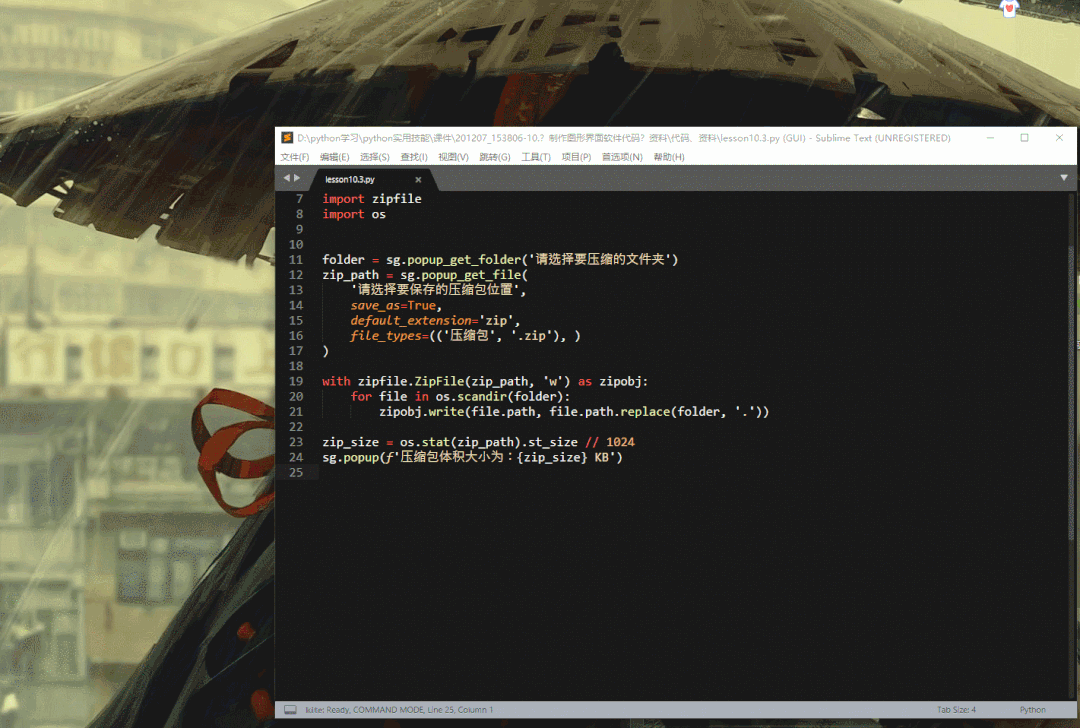Click the forward navigation arrow near the tab bar
Screen dimensions: 1080x728
[x=298, y=177]
